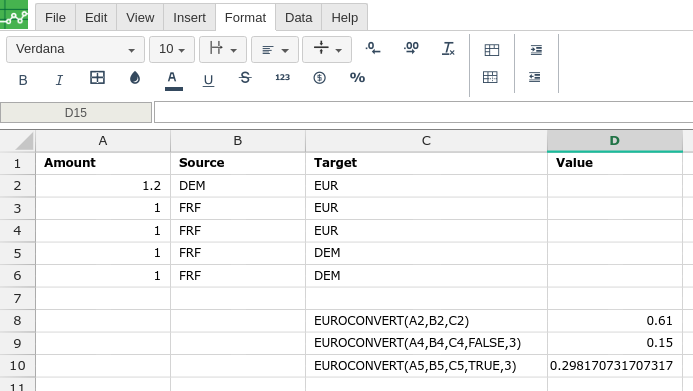
Task: Open the Verdana font dropdown
Action: (x=75, y=49)
